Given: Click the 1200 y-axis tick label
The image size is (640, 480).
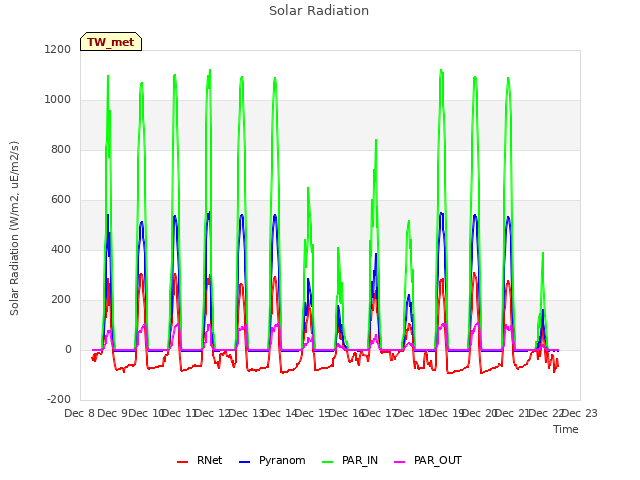Looking at the screenshot, I should [58, 49].
